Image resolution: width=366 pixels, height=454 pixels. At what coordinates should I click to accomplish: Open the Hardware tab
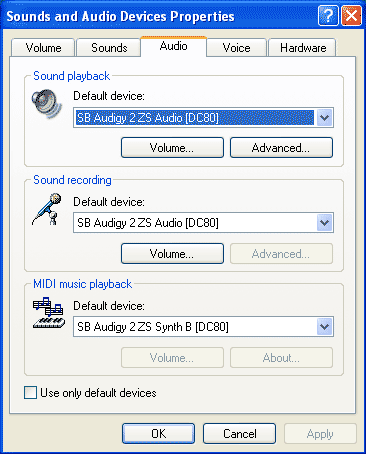303,48
